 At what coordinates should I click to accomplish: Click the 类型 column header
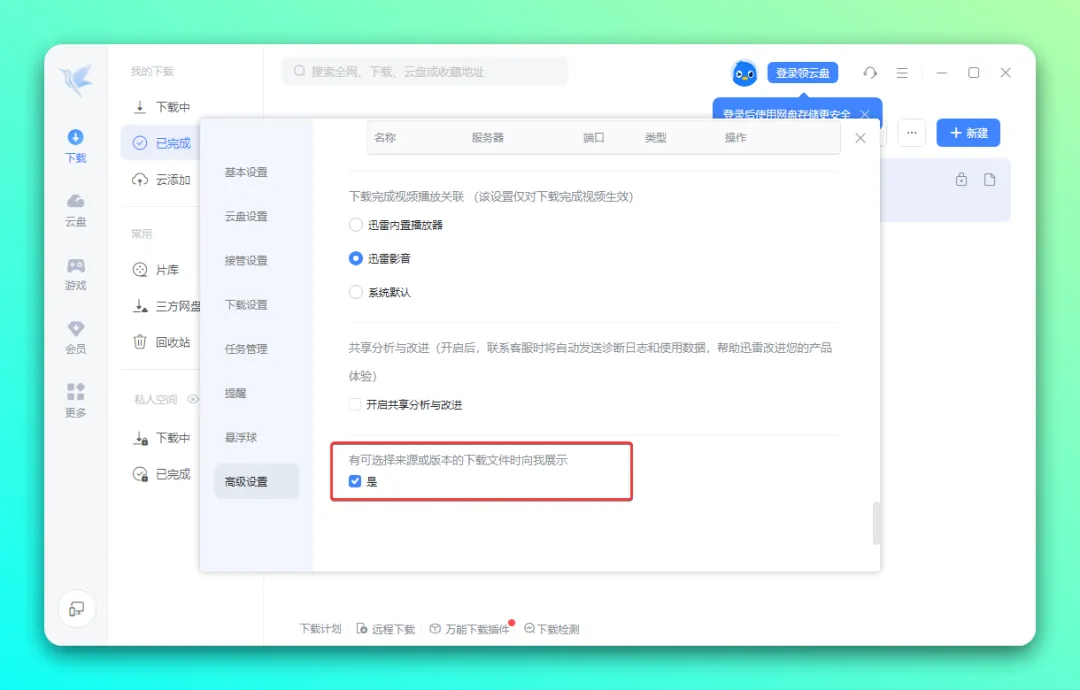coord(656,138)
